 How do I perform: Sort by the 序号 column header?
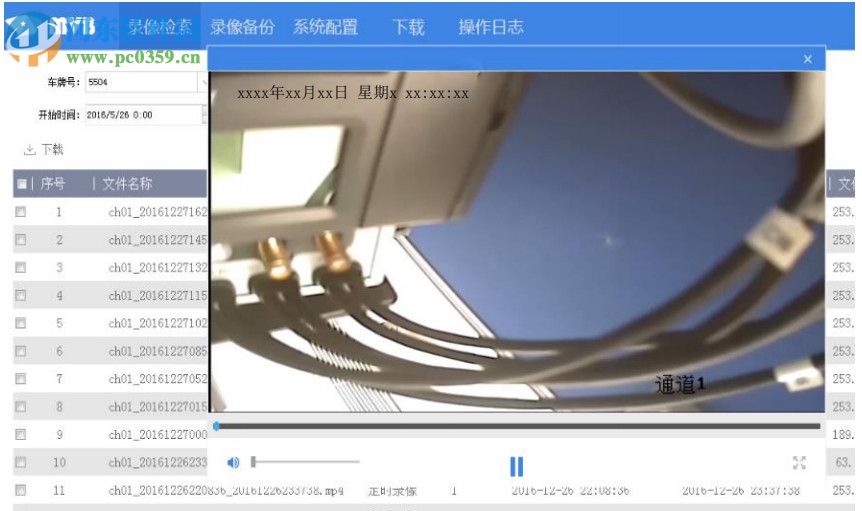53,184
